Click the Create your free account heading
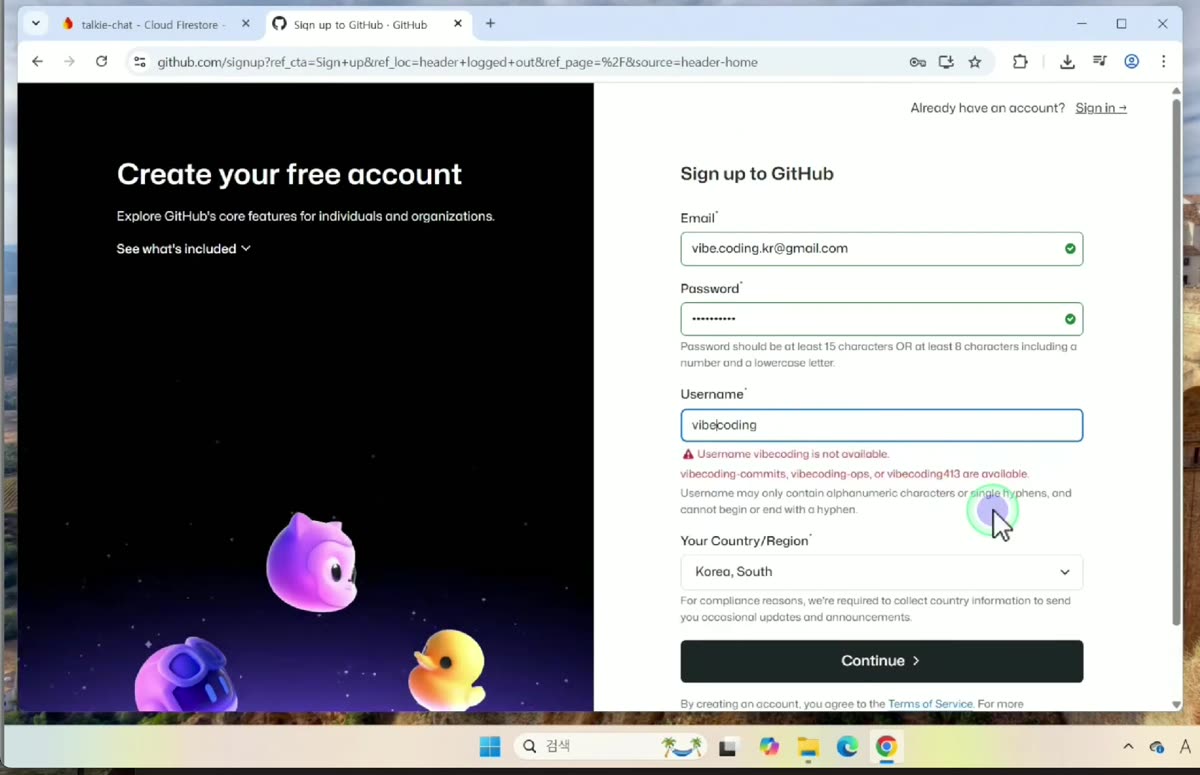This screenshot has height=775, width=1200. coord(289,174)
